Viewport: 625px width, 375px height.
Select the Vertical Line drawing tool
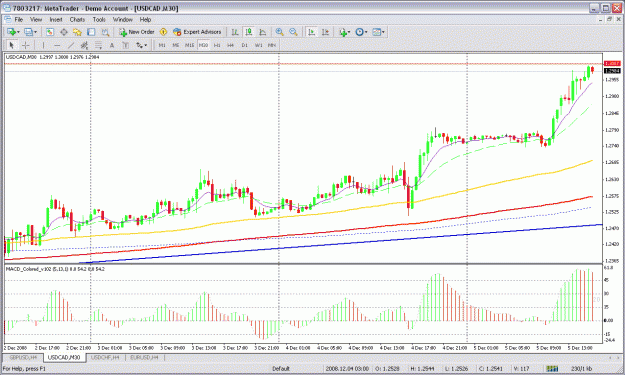pyautogui.click(x=43, y=45)
